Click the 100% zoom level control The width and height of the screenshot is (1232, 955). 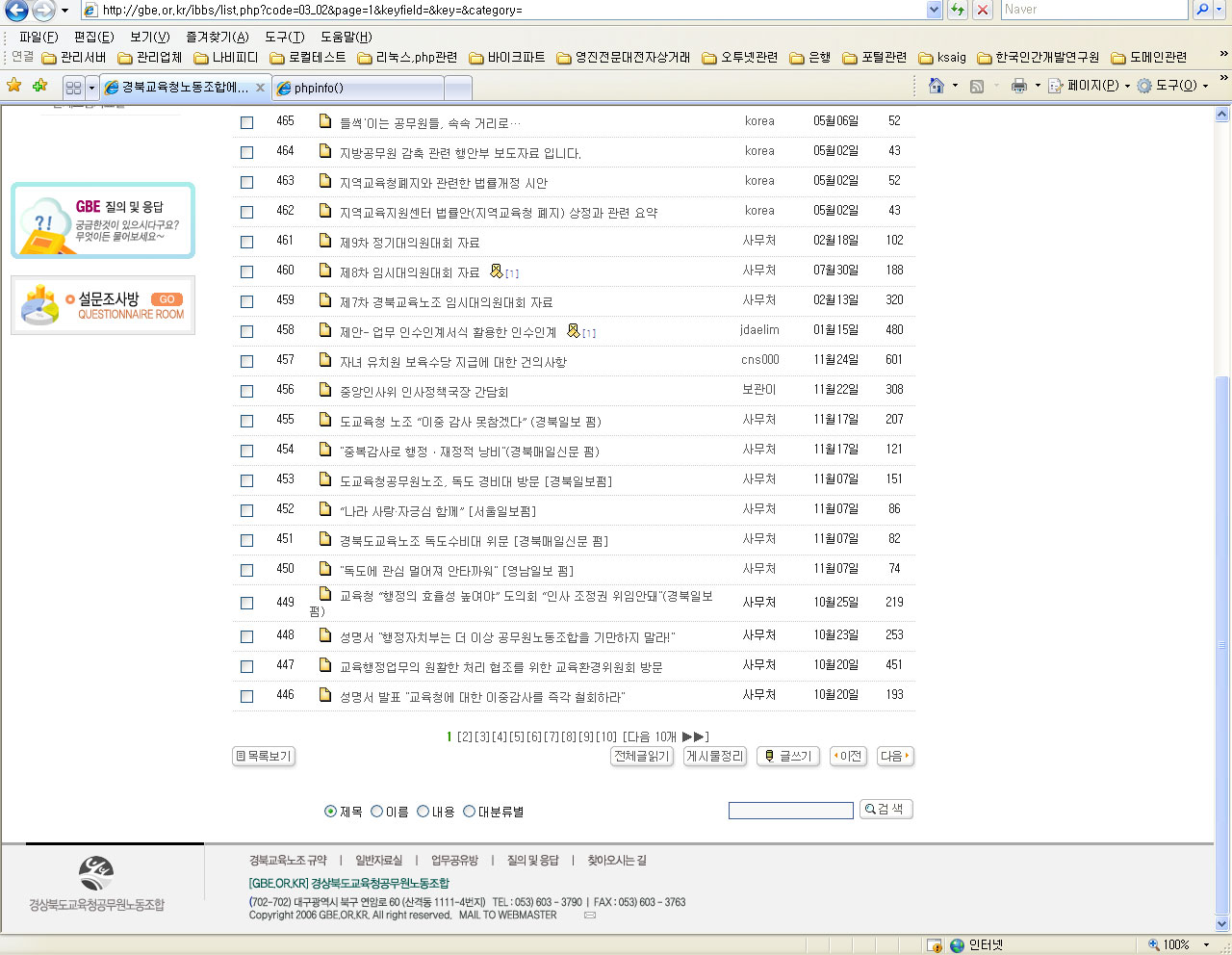pyautogui.click(x=1175, y=945)
